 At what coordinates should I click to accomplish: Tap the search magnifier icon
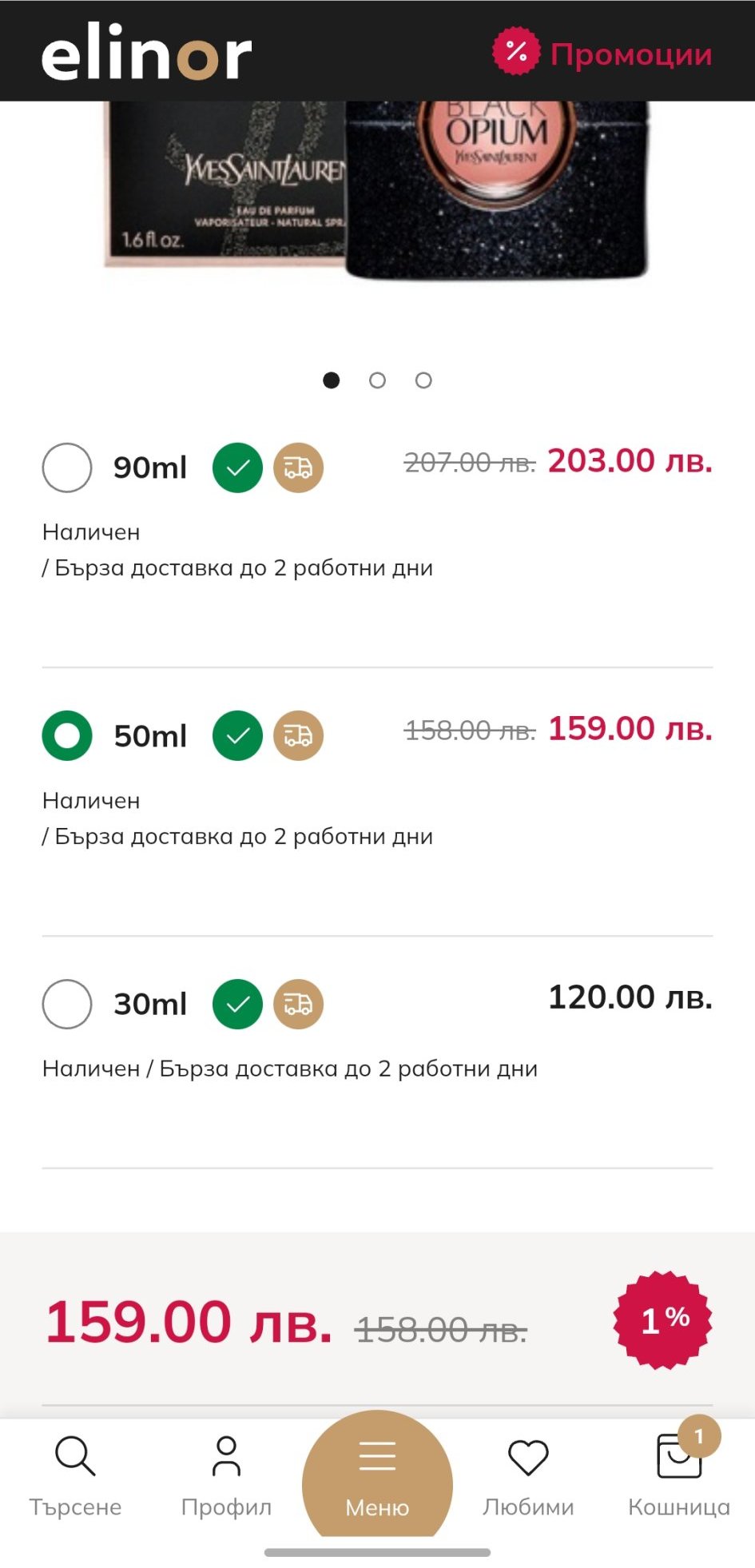pyautogui.click(x=75, y=1456)
